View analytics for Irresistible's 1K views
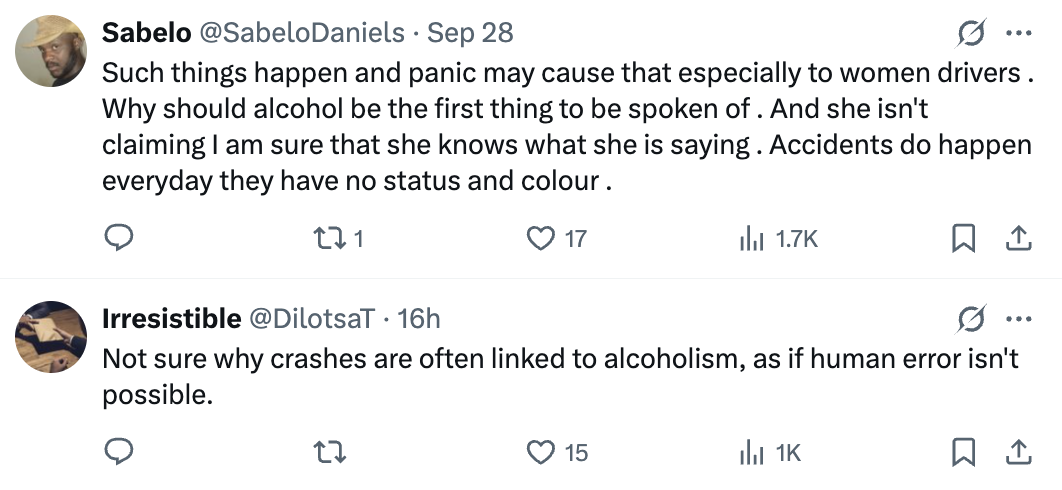This screenshot has width=1062, height=490. coord(751,452)
